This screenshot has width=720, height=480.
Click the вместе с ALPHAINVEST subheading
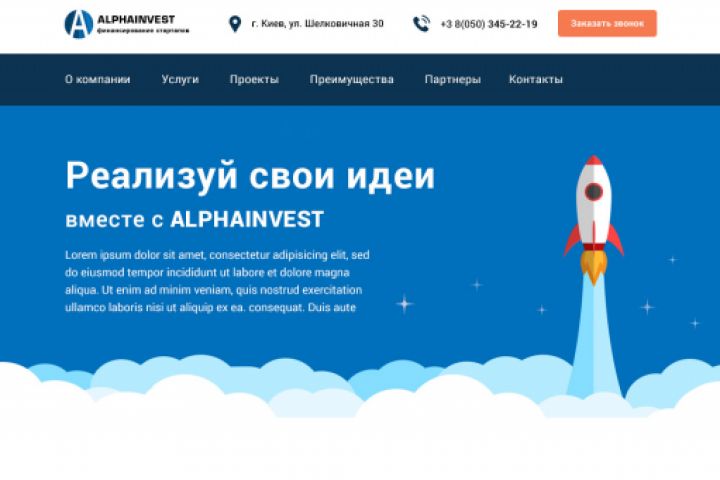(195, 219)
